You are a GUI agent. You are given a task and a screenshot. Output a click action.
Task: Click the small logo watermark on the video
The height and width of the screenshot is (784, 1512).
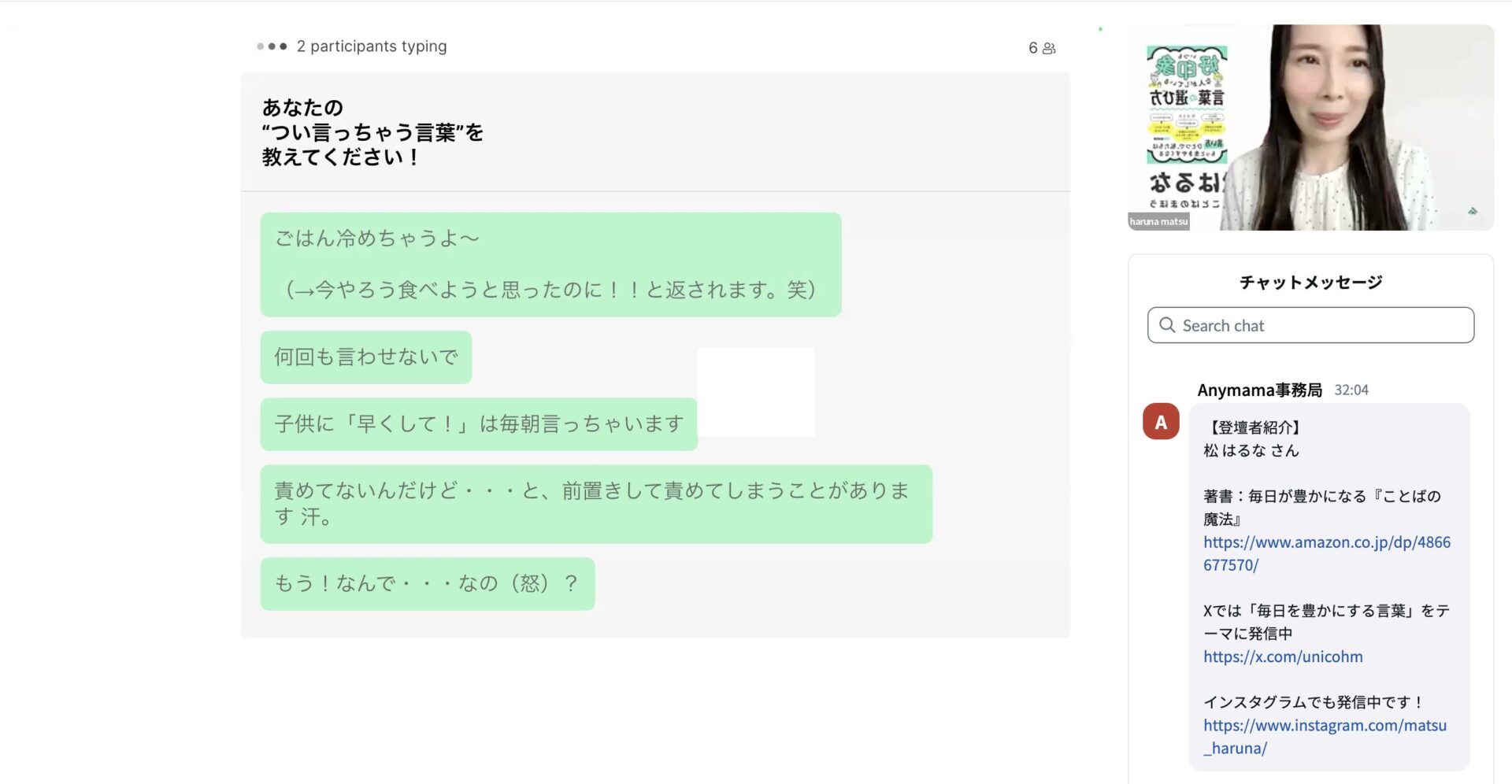click(x=1472, y=211)
